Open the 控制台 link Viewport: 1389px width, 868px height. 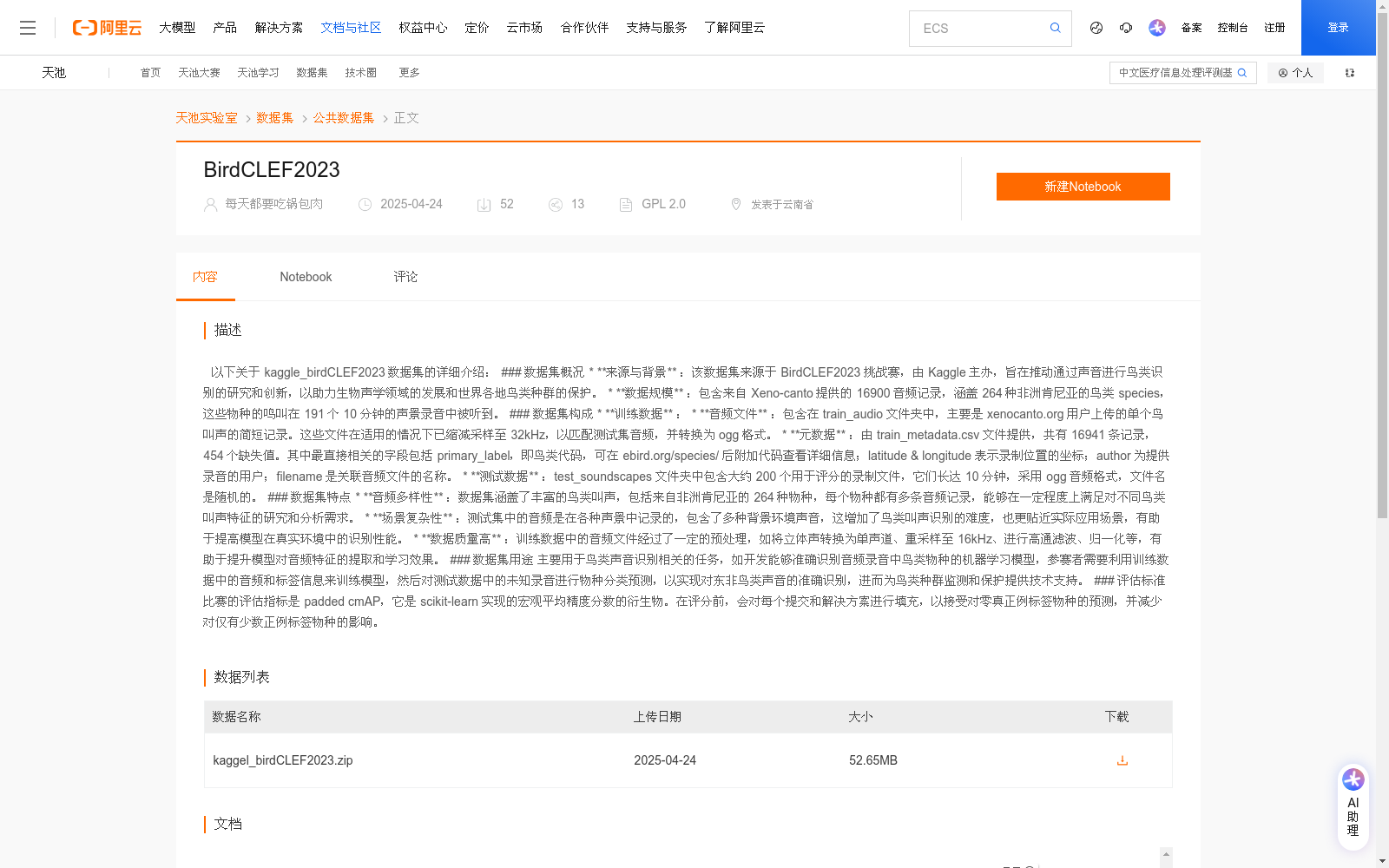(x=1232, y=28)
